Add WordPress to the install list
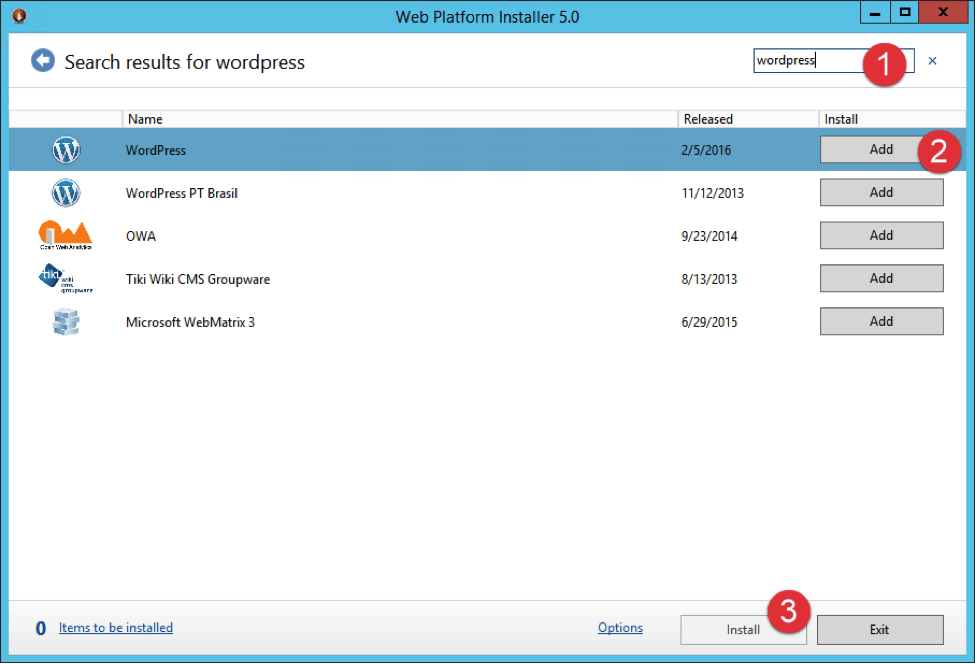 click(881, 148)
